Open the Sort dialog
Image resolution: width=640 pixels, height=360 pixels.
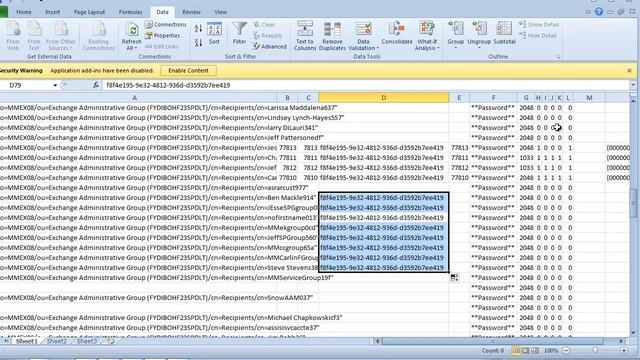(x=214, y=33)
